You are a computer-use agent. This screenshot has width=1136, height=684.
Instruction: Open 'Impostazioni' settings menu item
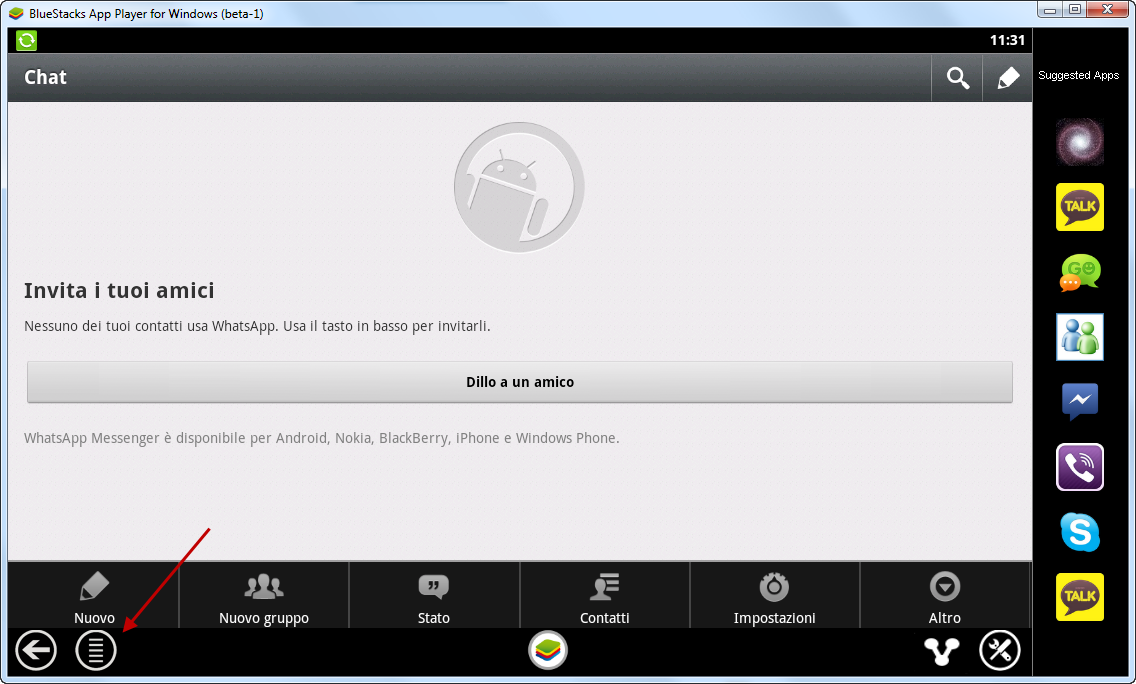coord(775,596)
